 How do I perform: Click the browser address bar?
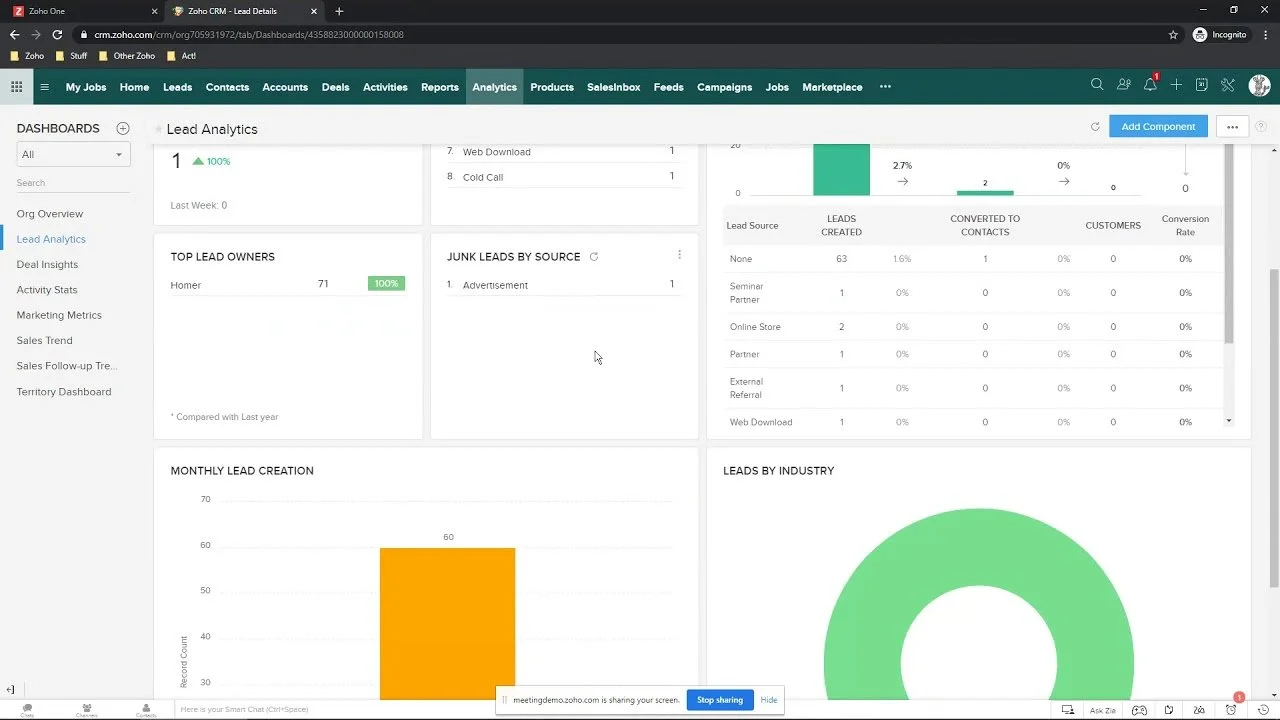pos(620,34)
